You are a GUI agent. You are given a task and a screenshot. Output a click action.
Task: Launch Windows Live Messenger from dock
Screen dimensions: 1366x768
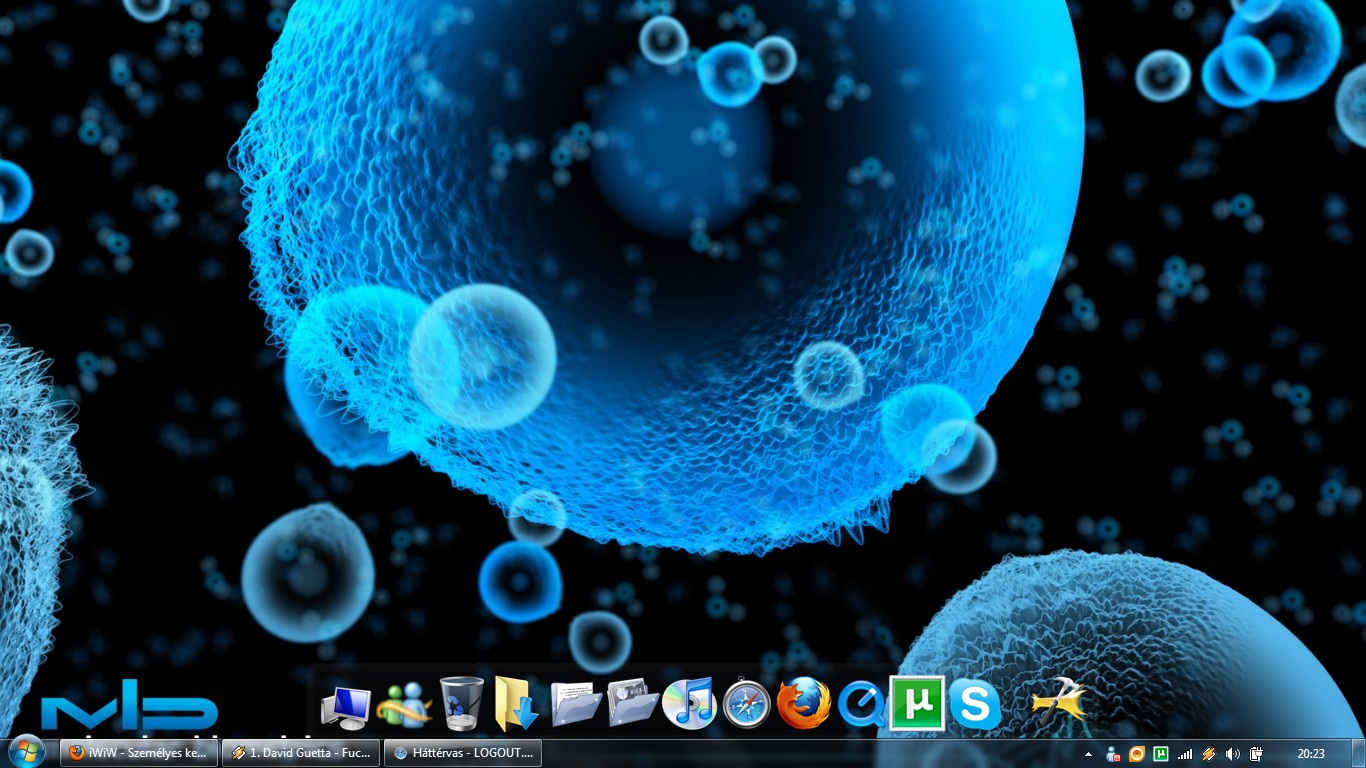click(x=403, y=704)
